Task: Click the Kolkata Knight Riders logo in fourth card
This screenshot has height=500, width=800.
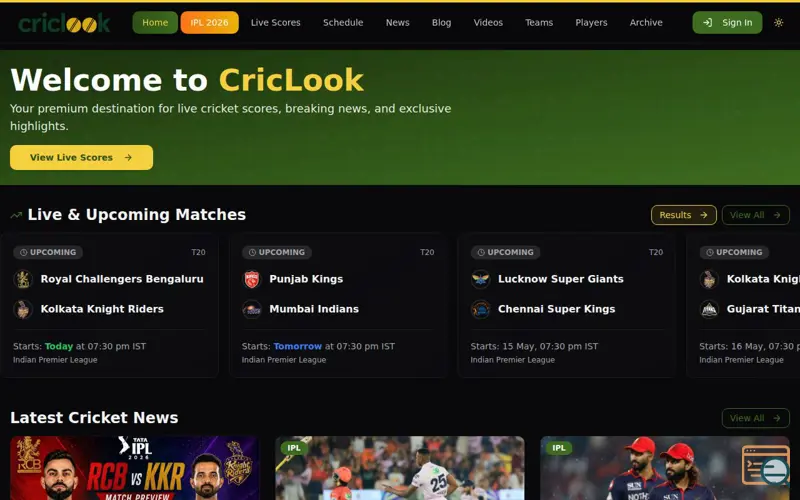Action: [x=709, y=279]
